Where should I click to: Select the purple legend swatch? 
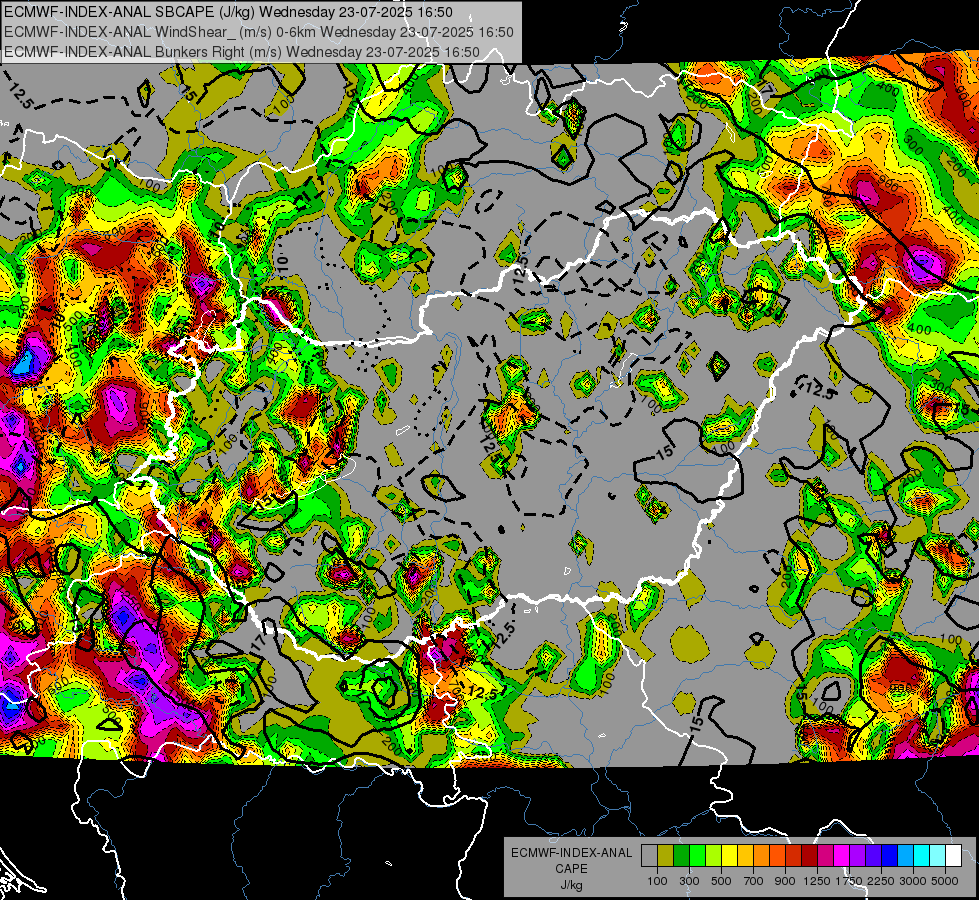coord(858,855)
